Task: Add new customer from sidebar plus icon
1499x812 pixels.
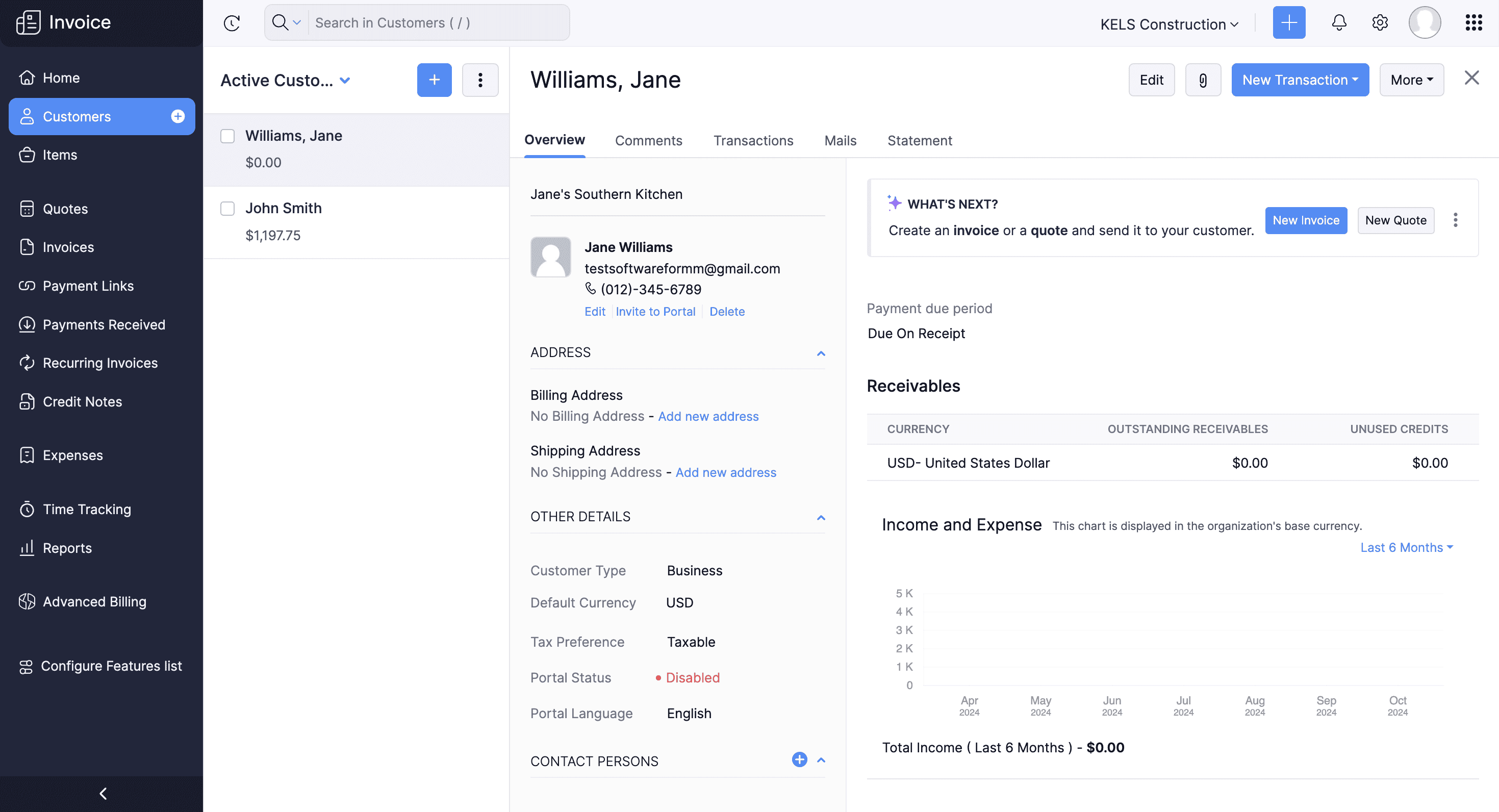Action: tap(177, 116)
